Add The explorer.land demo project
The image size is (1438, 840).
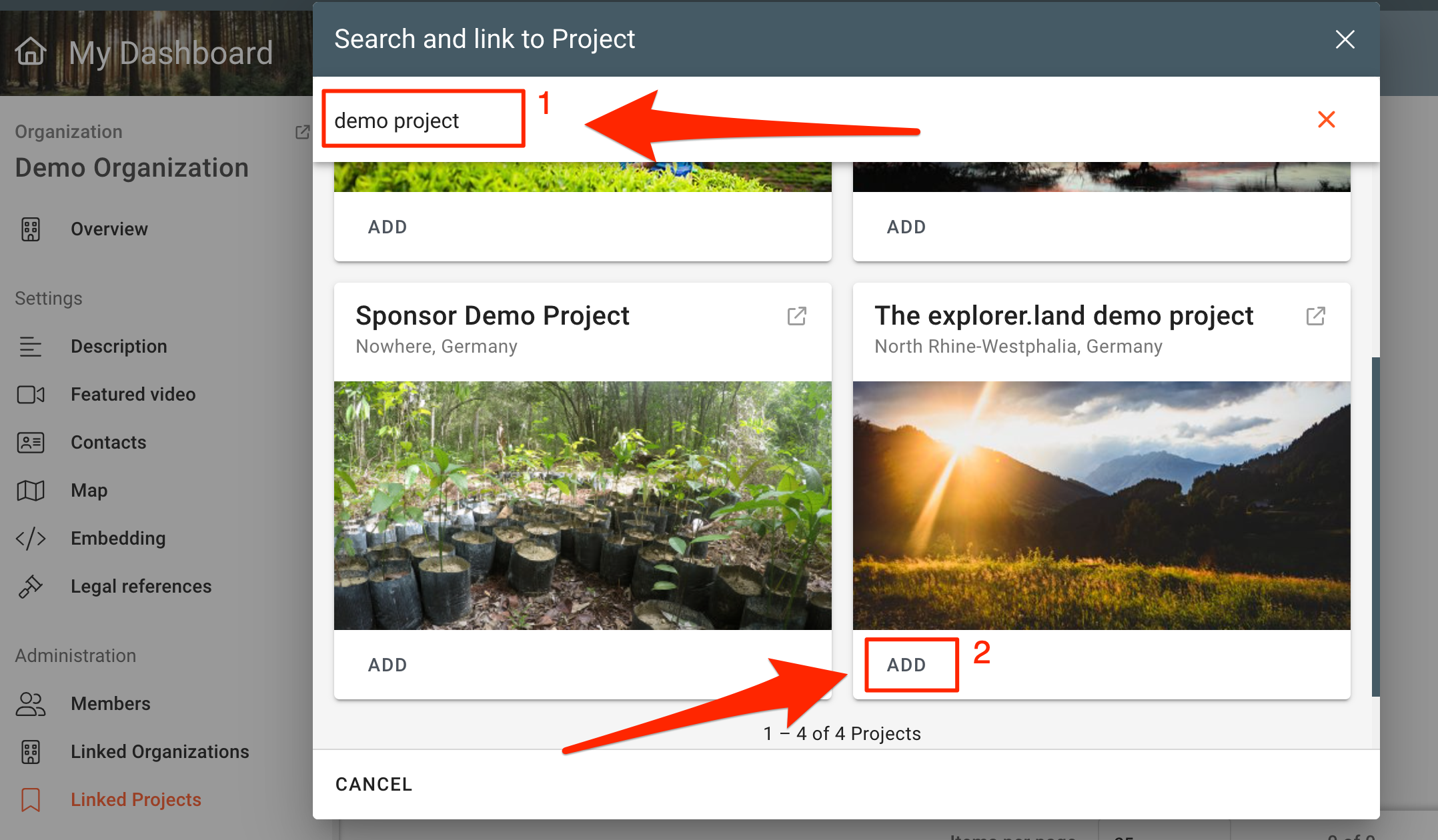click(x=906, y=665)
